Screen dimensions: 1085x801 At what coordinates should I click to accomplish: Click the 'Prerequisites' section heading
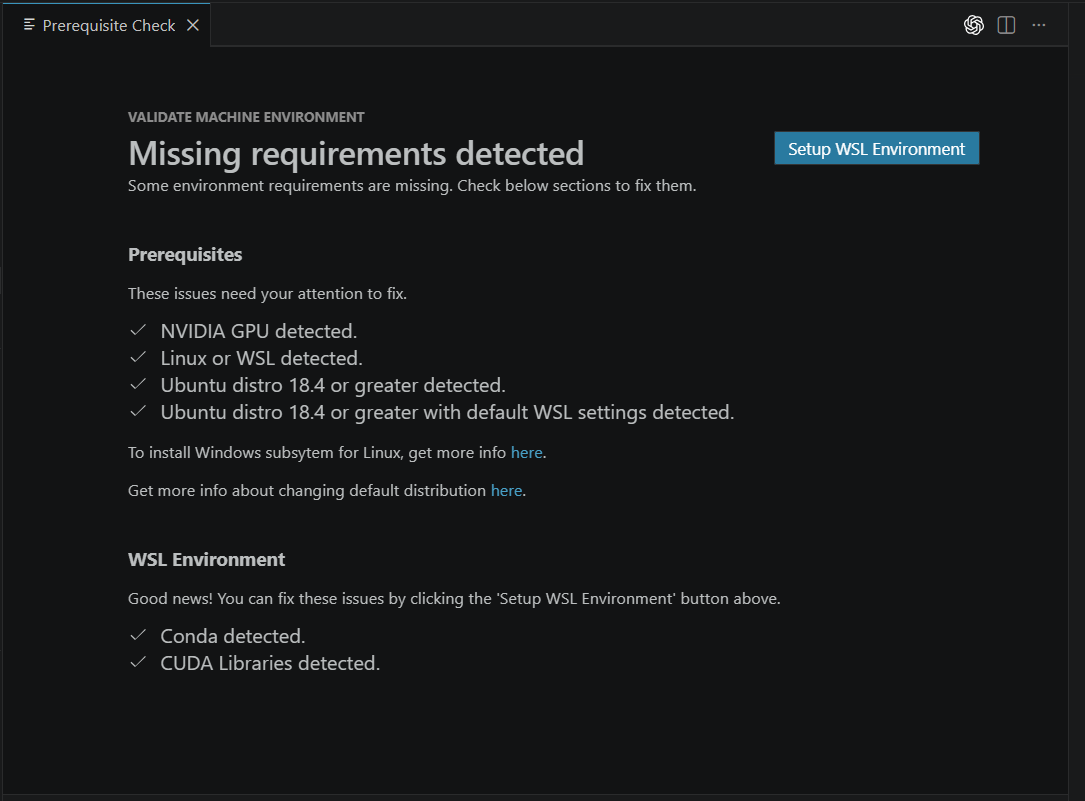click(x=185, y=255)
